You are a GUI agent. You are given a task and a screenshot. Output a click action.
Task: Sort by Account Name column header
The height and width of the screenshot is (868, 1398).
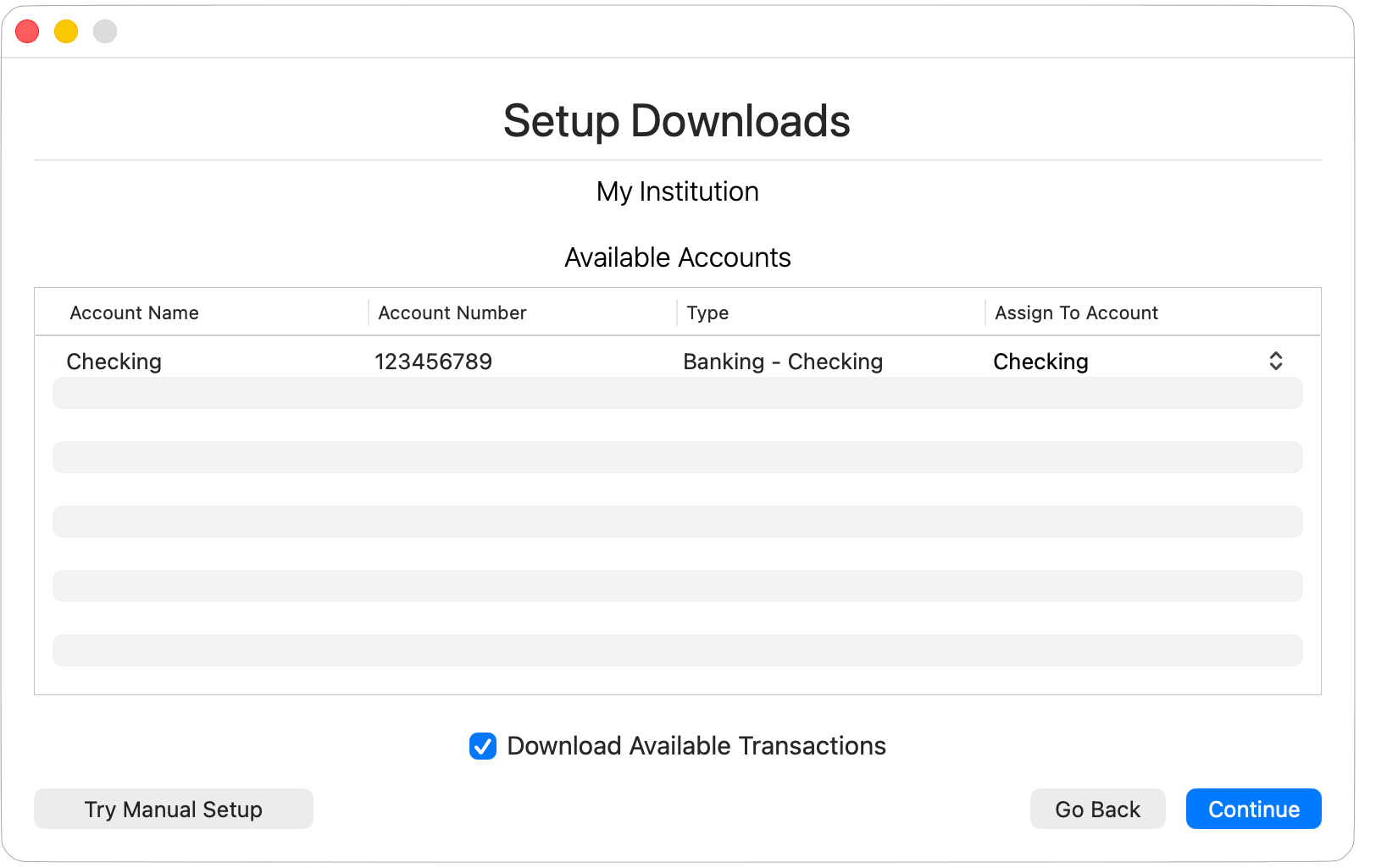(x=134, y=312)
